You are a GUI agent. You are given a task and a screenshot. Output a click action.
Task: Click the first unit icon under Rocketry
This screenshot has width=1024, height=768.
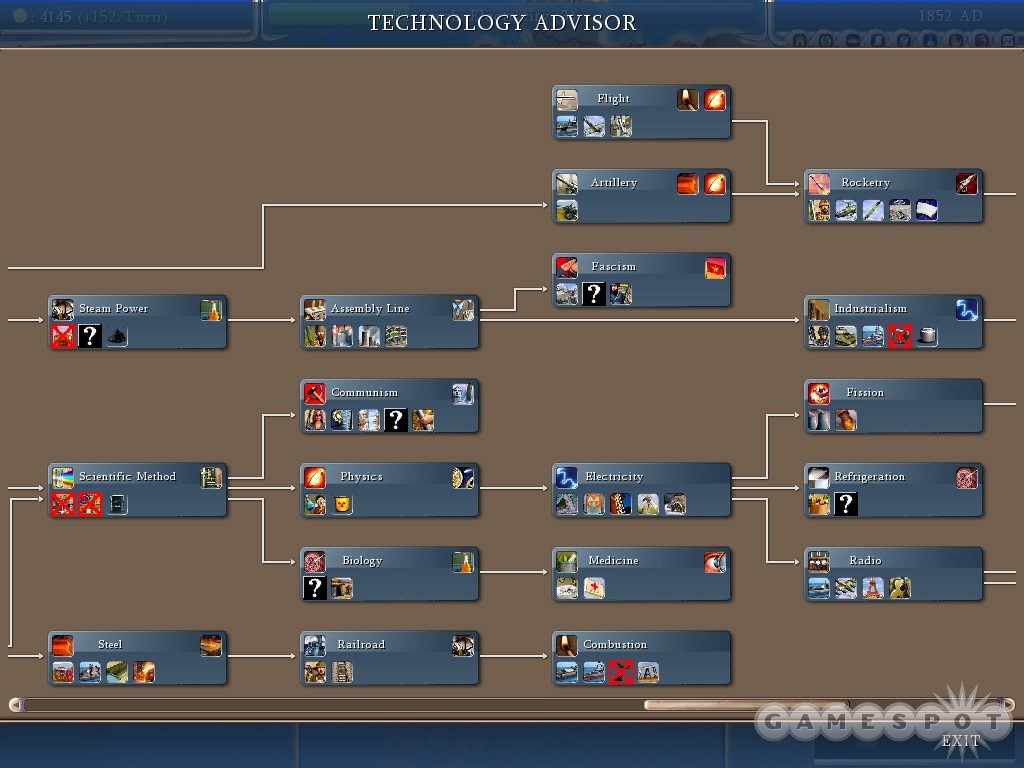pyautogui.click(x=819, y=210)
